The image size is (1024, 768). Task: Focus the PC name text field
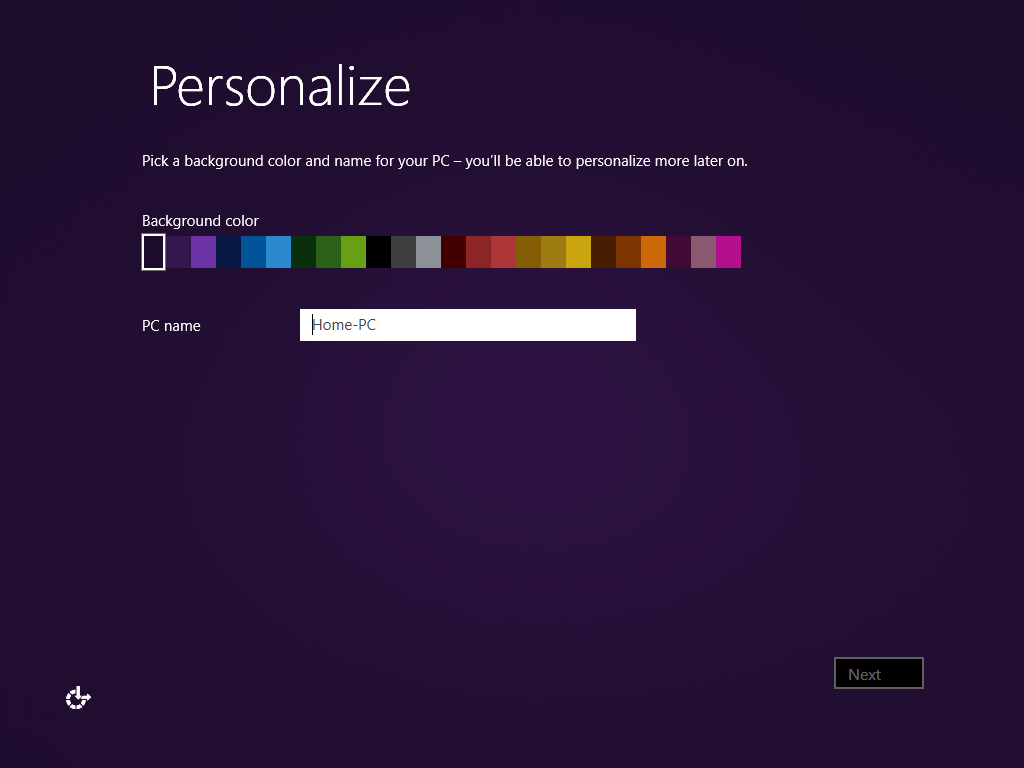tap(468, 325)
